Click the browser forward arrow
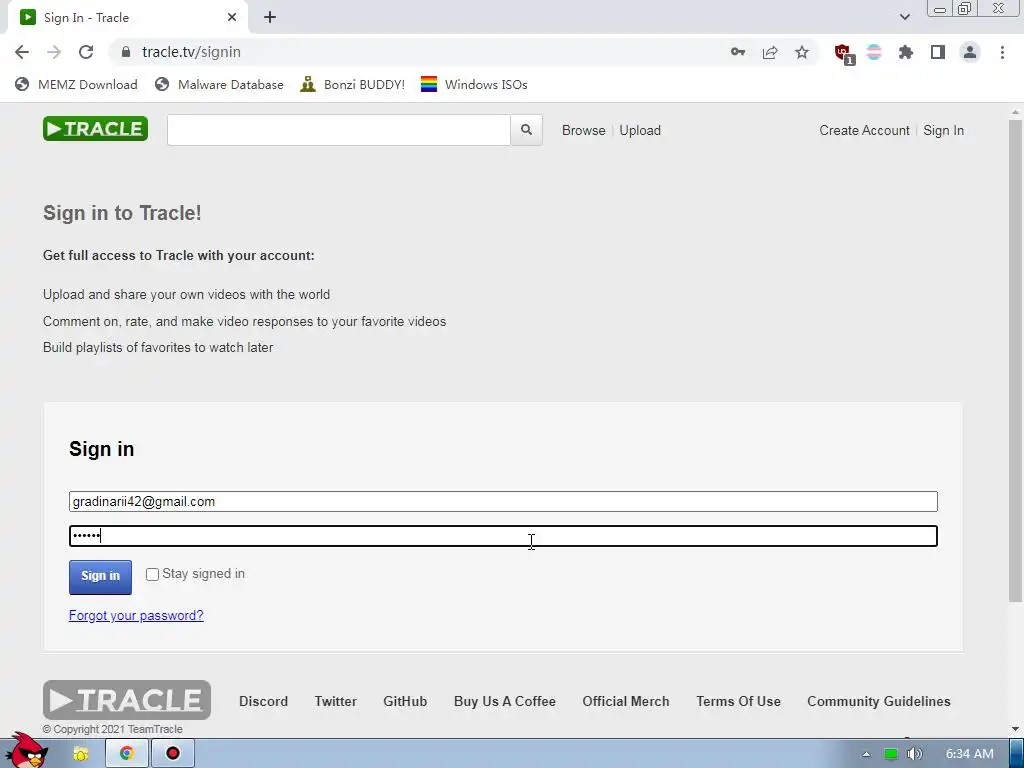Screen dimensions: 1024x768 54,52
